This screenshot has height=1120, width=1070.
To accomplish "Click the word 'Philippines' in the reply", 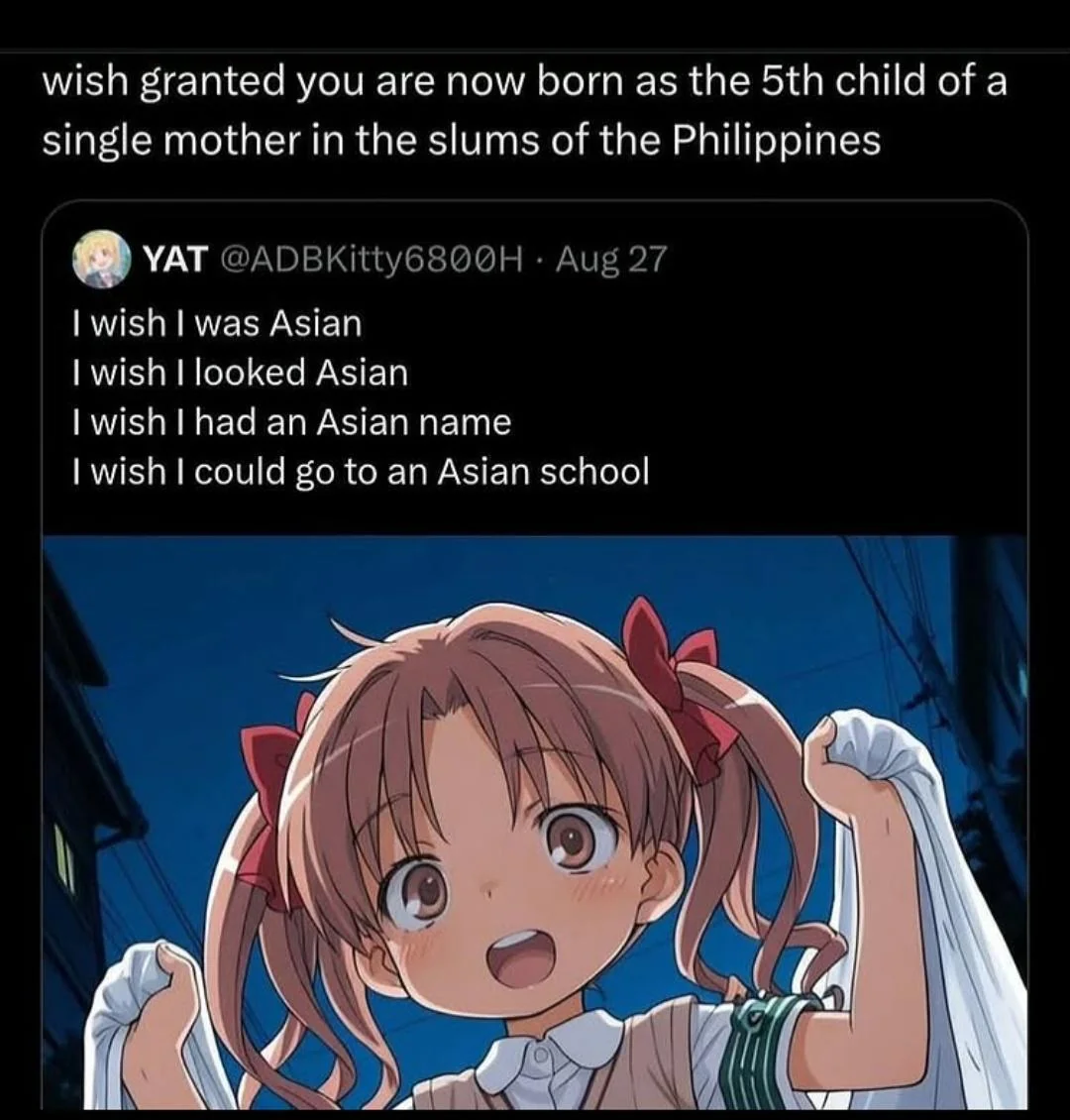I will click(x=778, y=142).
